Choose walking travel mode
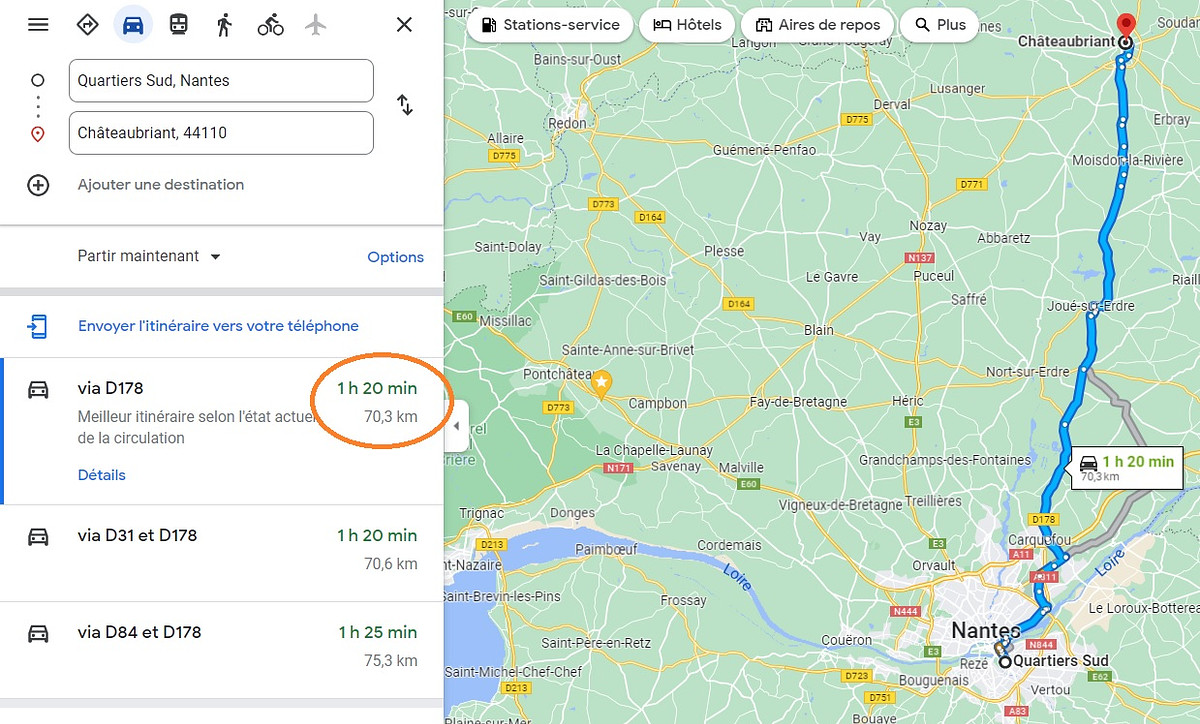1200x724 pixels. tap(224, 25)
